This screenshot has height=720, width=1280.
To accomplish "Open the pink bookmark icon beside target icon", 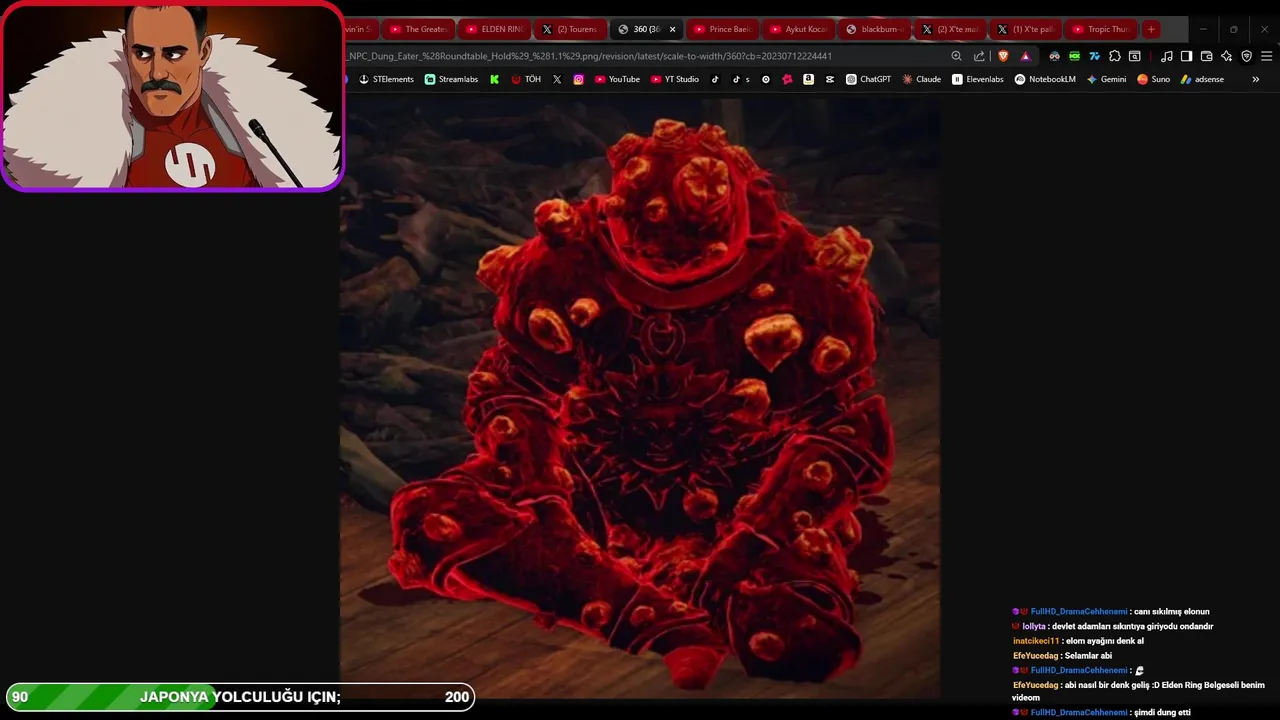I will point(787,79).
